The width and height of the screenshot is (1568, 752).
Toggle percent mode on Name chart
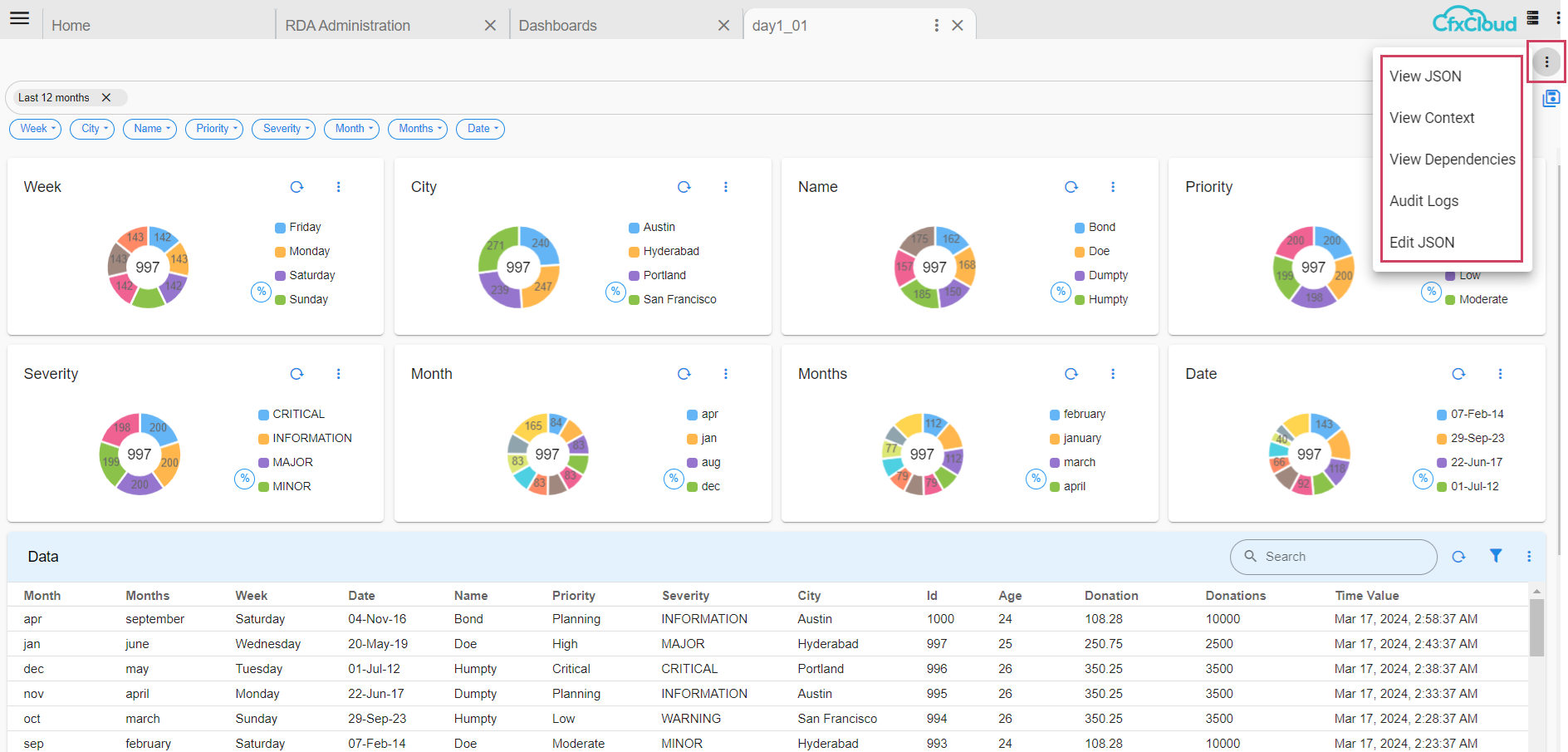click(x=1061, y=292)
